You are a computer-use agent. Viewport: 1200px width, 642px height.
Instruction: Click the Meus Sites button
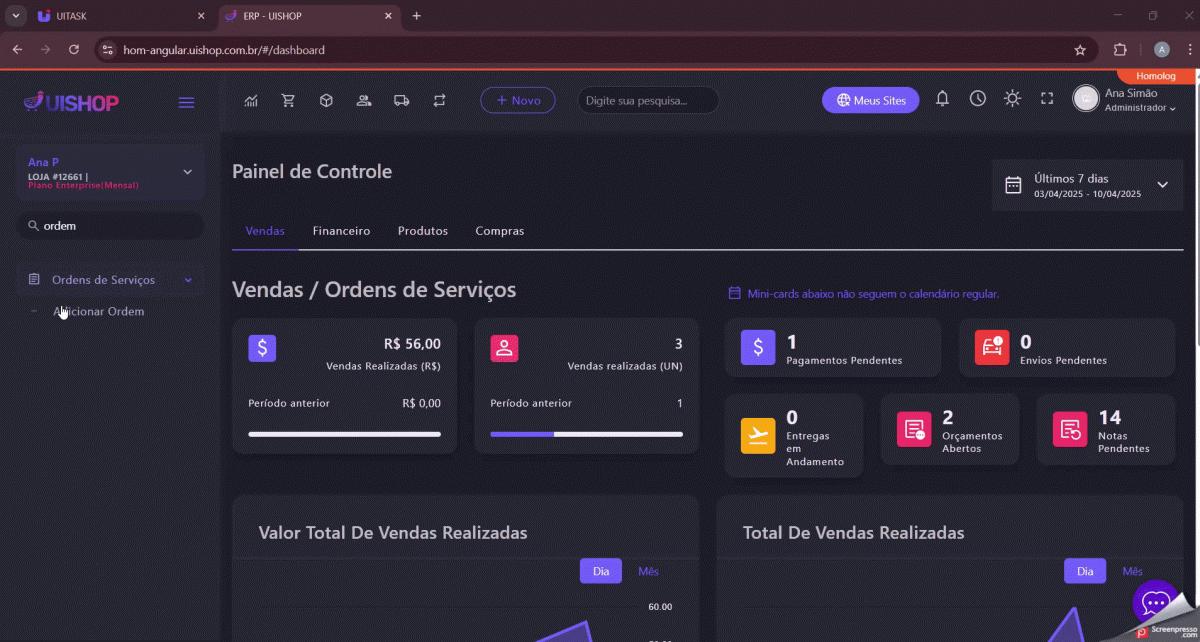[870, 100]
